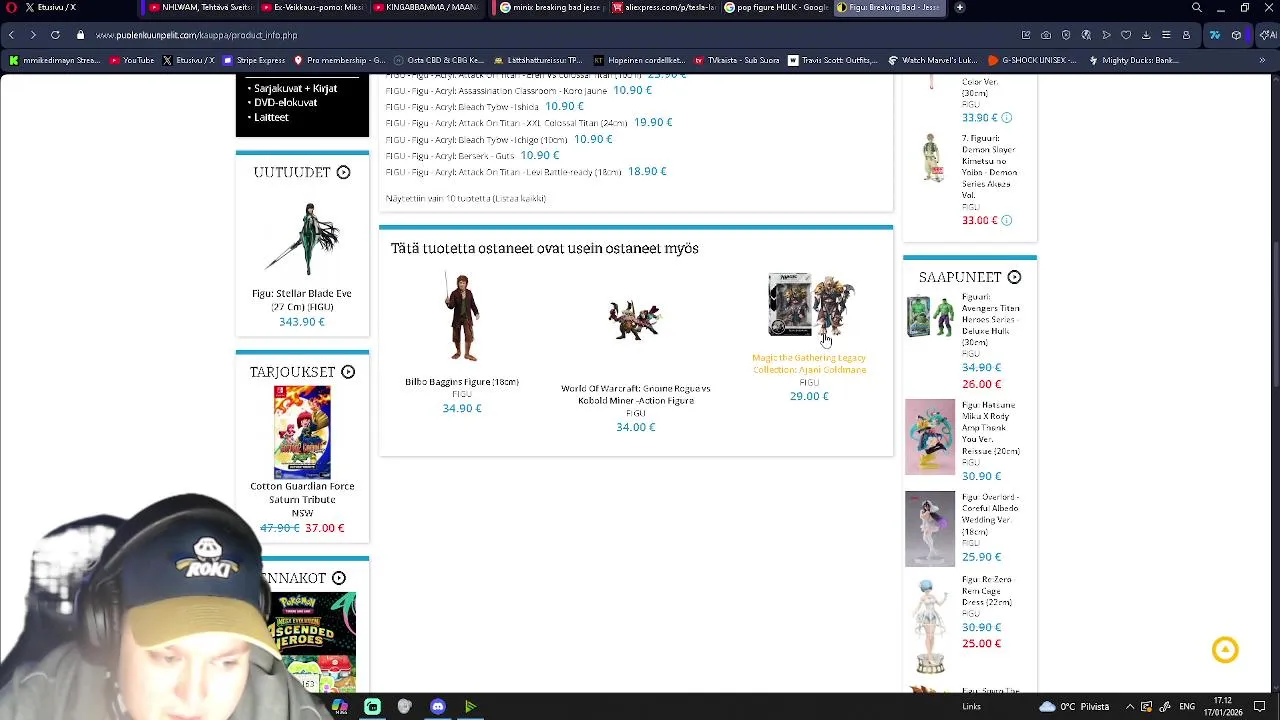Click the World of Warcraft figure image
The height and width of the screenshot is (720, 1280).
coord(635,320)
